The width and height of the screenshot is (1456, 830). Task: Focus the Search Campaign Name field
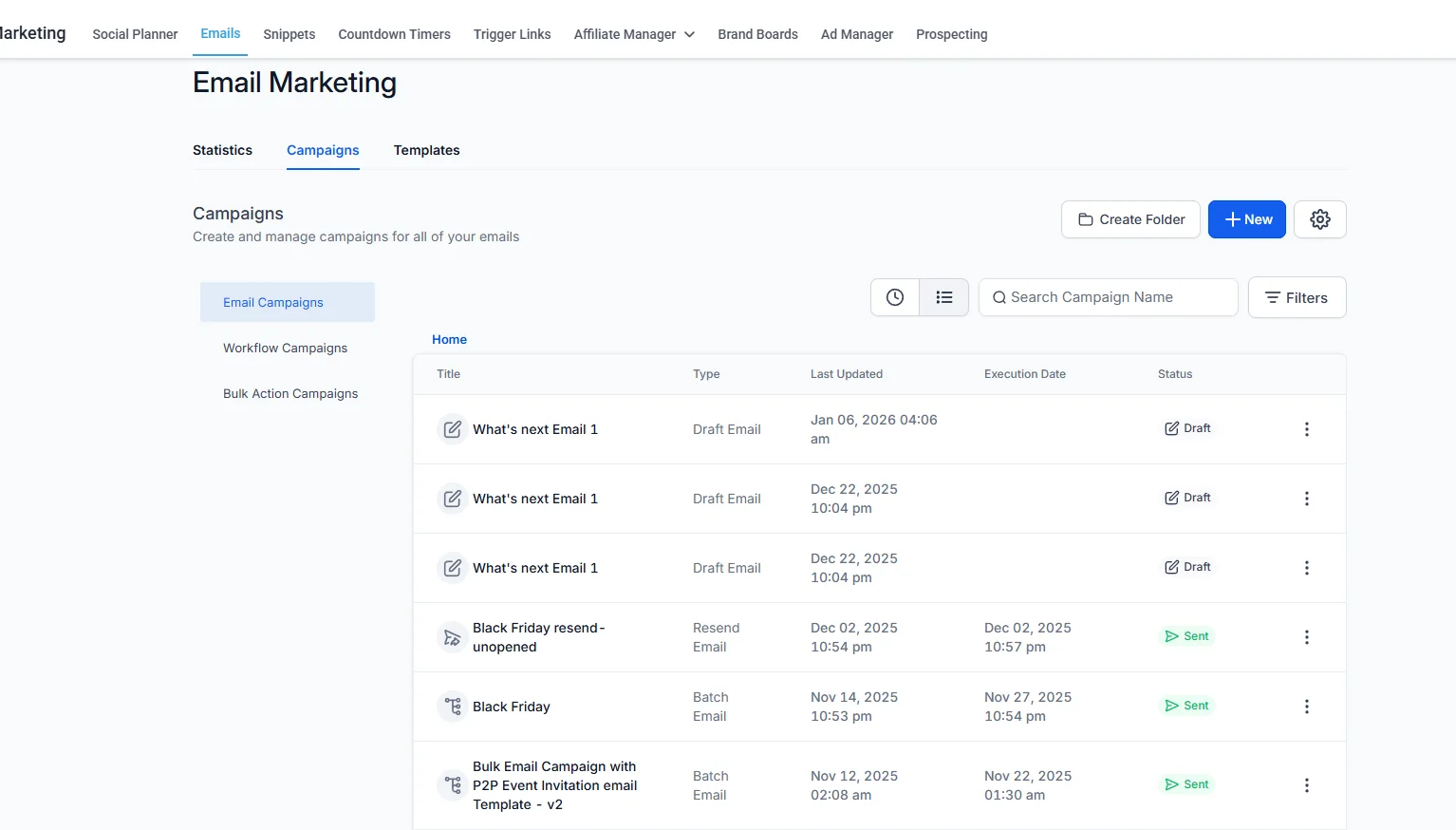point(1108,297)
